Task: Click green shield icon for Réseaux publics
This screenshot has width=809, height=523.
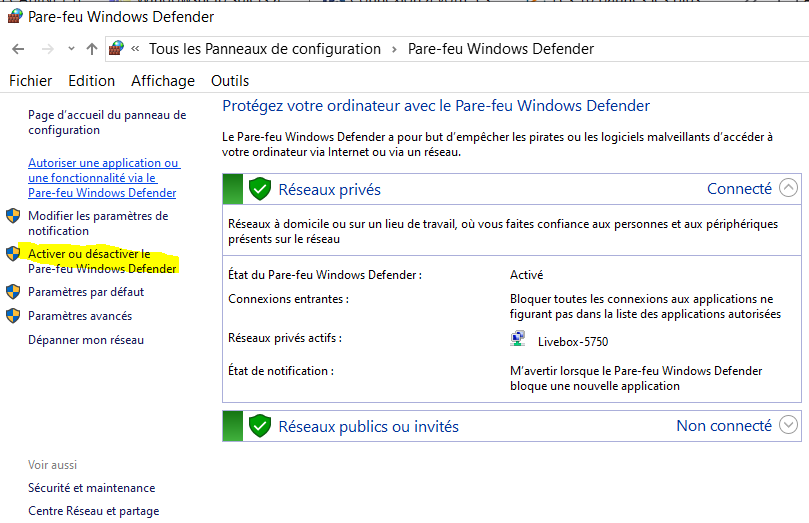Action: click(260, 426)
